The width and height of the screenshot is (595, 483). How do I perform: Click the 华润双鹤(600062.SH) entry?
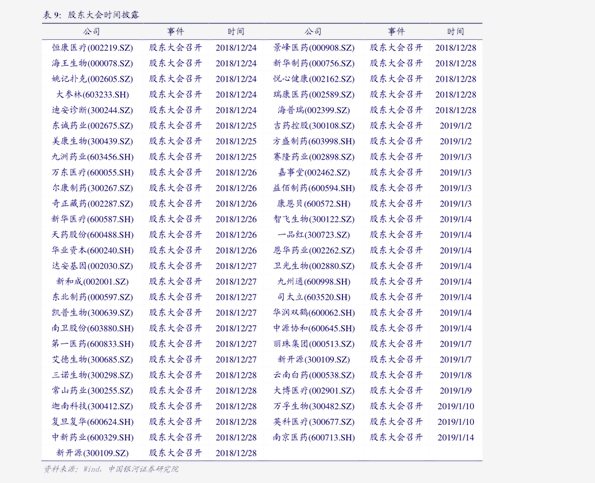coord(313,313)
